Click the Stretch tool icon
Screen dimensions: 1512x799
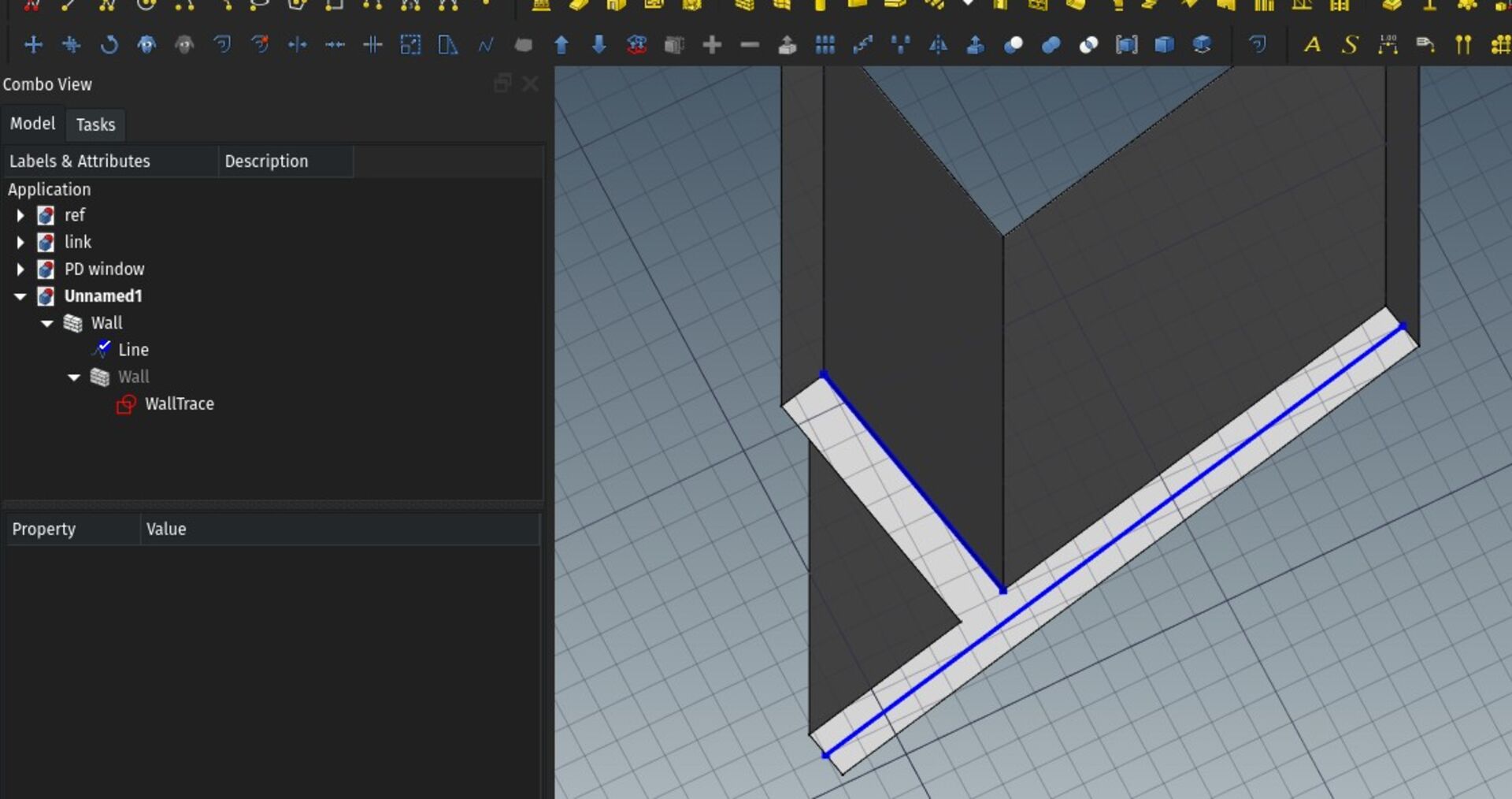448,45
